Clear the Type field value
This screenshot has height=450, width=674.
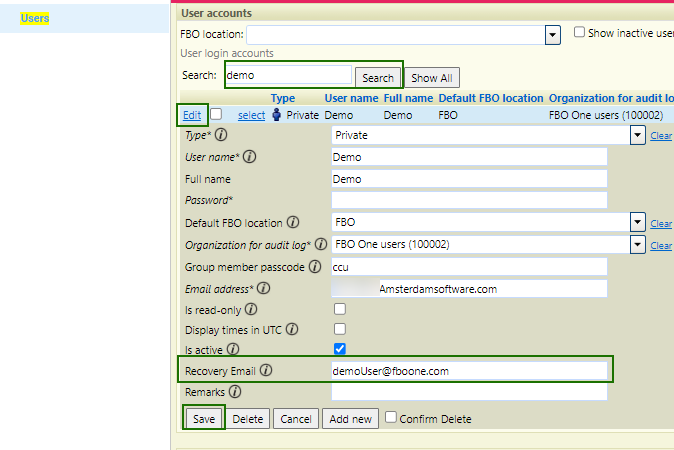coord(661,136)
